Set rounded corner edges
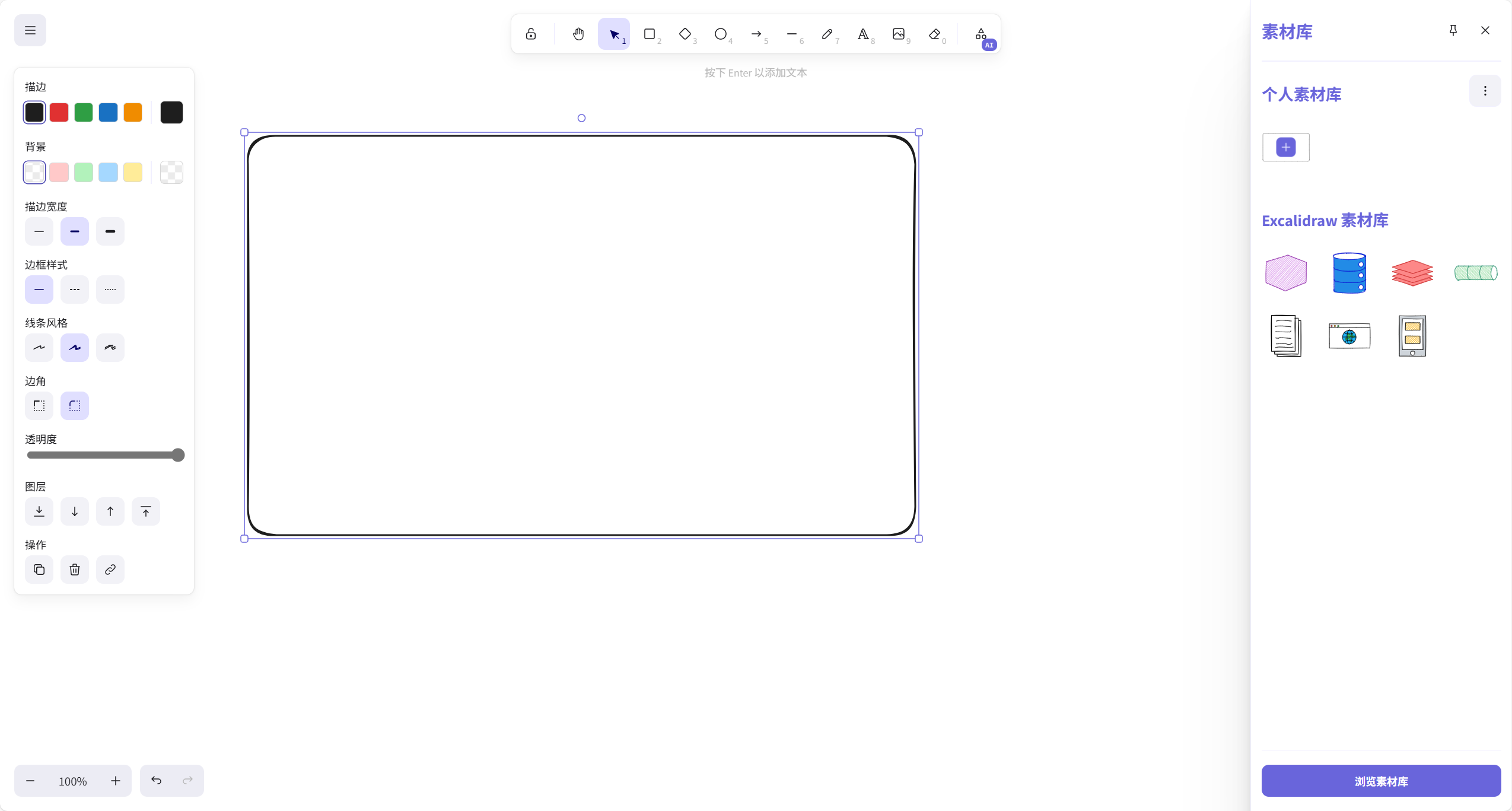Viewport: 1512px width, 811px height. 75,406
